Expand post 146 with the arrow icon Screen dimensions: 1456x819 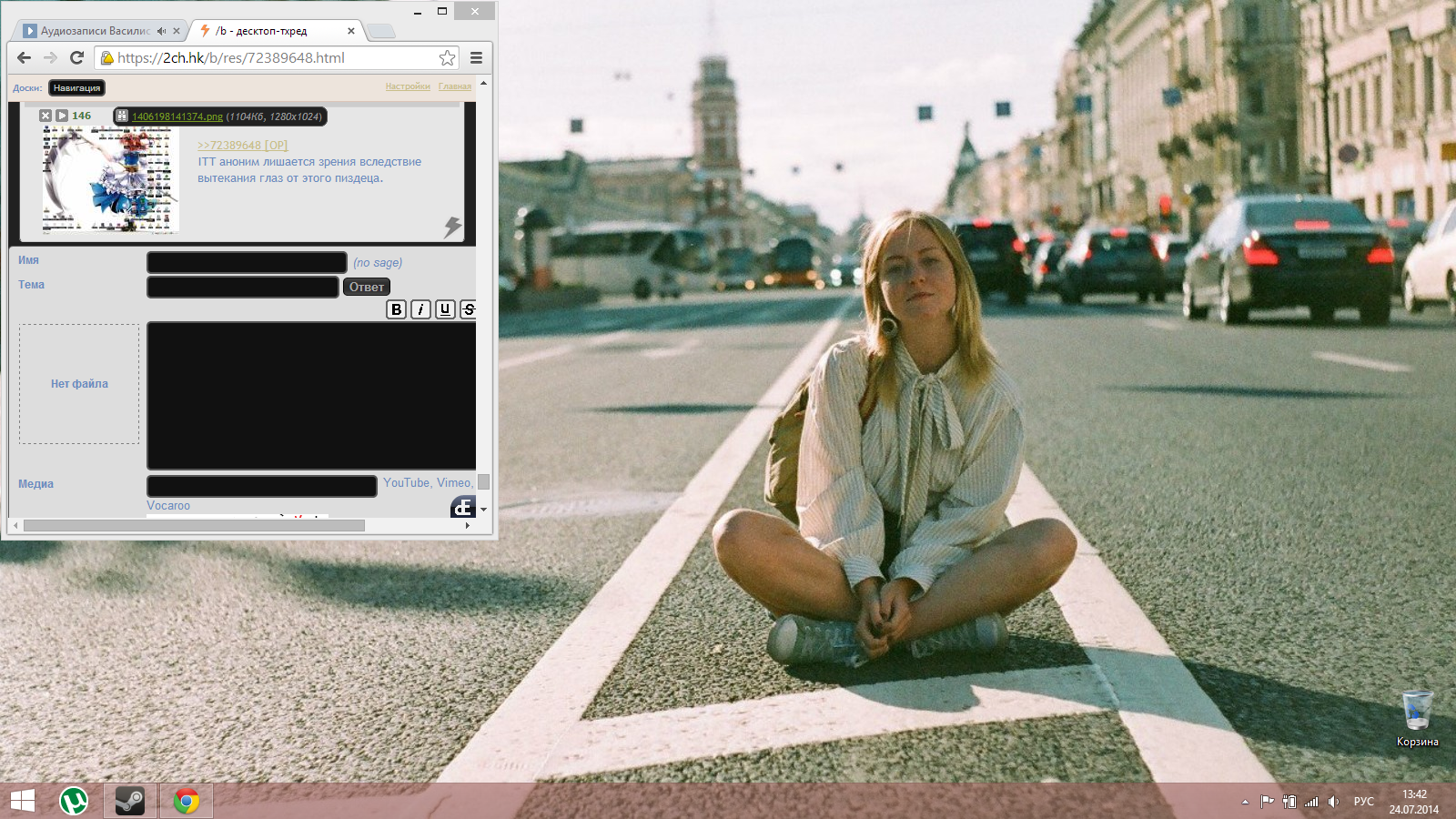point(62,116)
